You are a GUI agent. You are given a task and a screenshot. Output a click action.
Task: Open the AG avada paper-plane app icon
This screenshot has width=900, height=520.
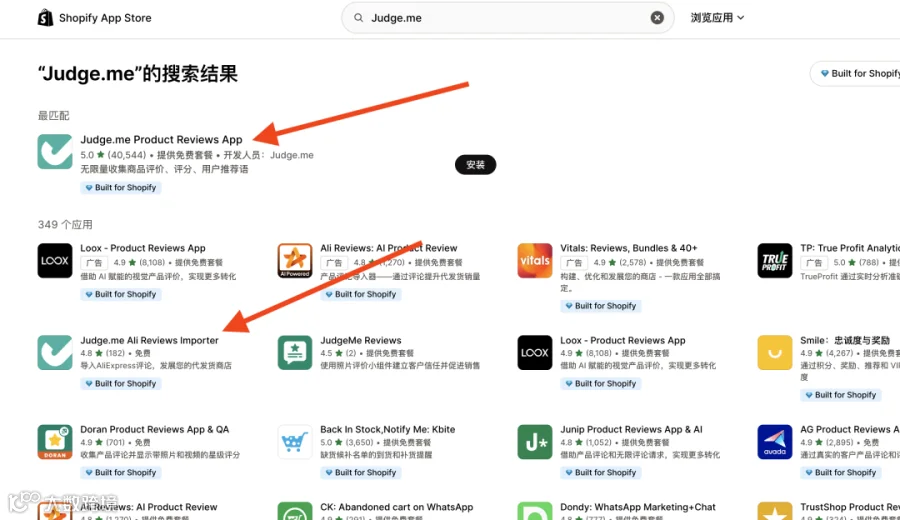[774, 442]
